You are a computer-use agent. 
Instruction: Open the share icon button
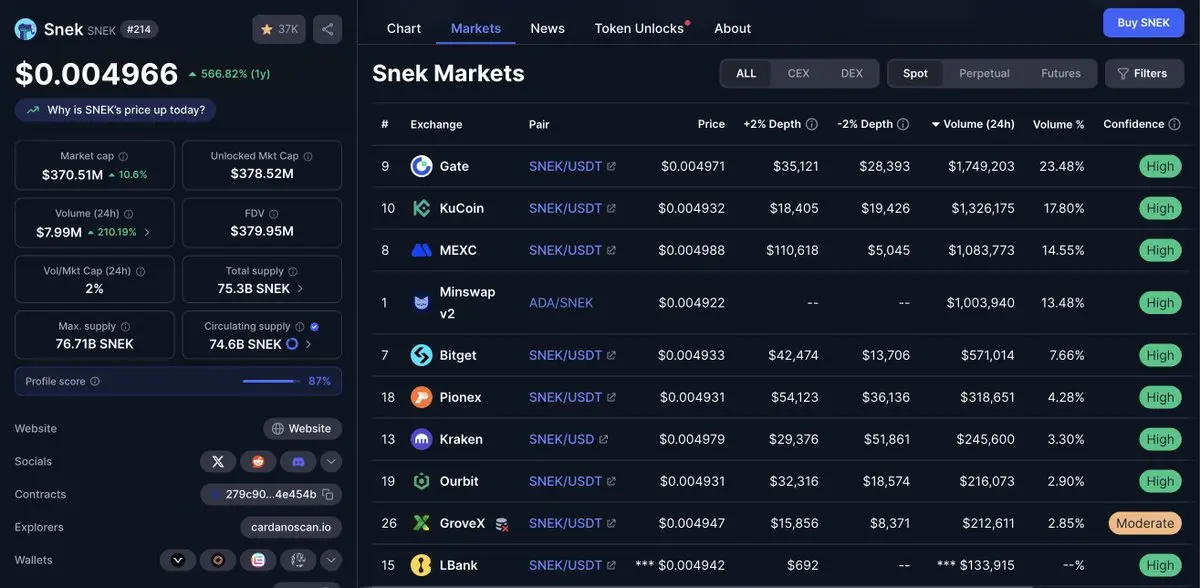[x=327, y=29]
